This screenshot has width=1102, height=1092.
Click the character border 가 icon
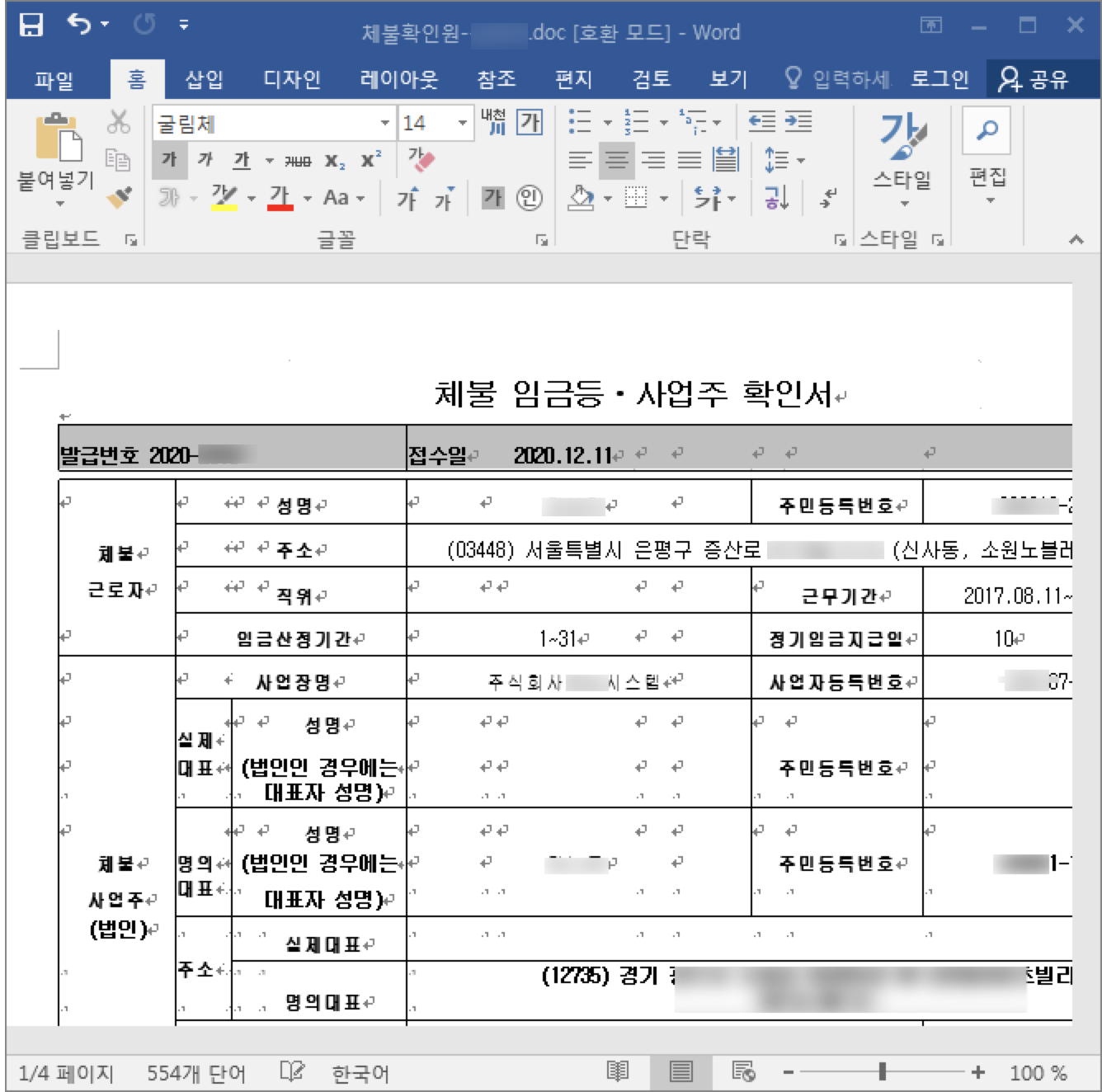point(530,123)
